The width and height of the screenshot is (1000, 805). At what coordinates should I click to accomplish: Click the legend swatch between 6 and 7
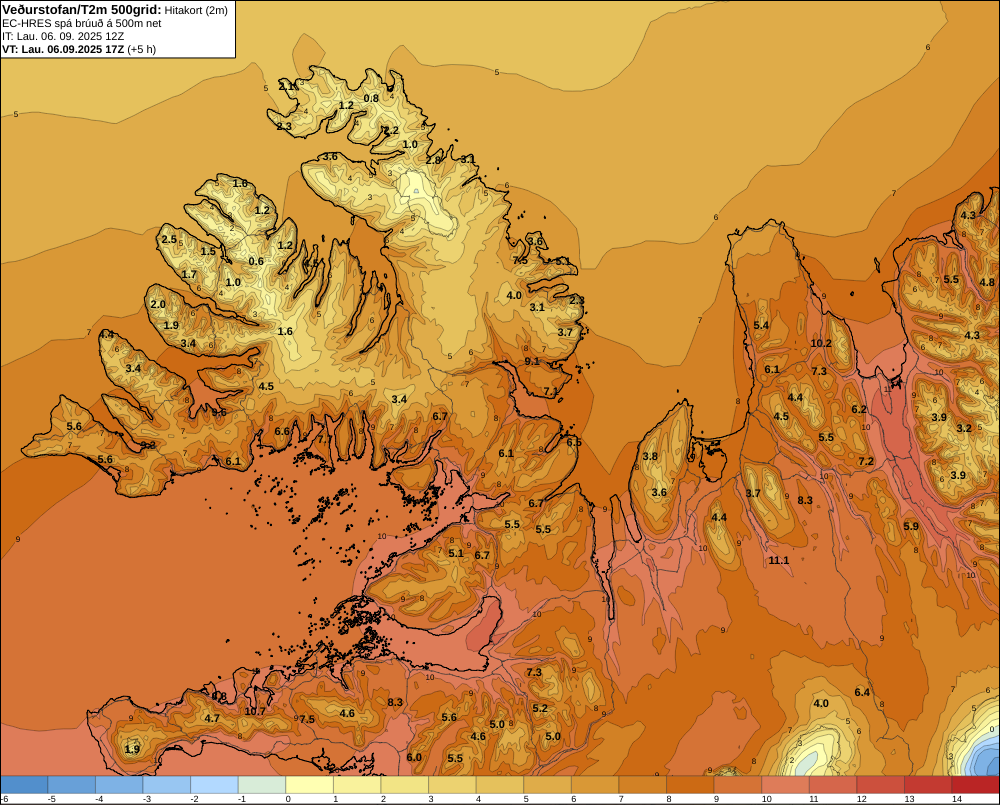[x=595, y=785]
